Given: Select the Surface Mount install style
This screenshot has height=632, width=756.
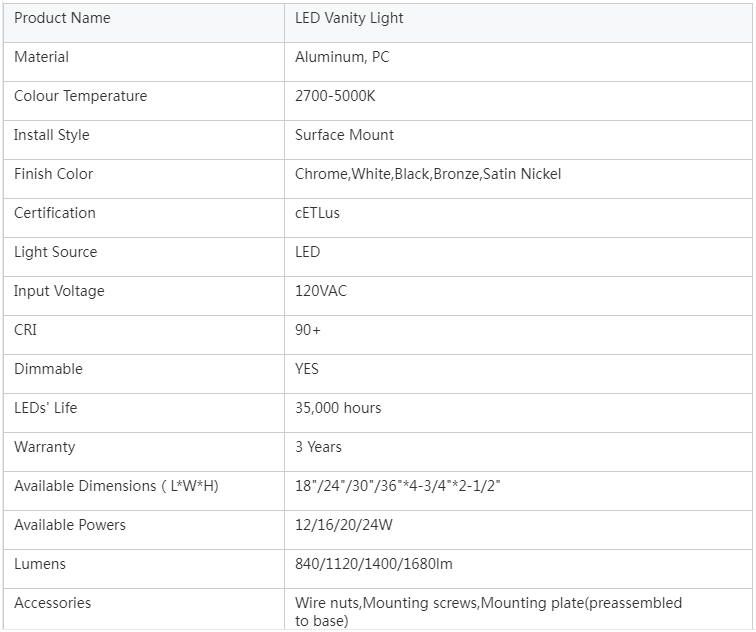Looking at the screenshot, I should (344, 135).
